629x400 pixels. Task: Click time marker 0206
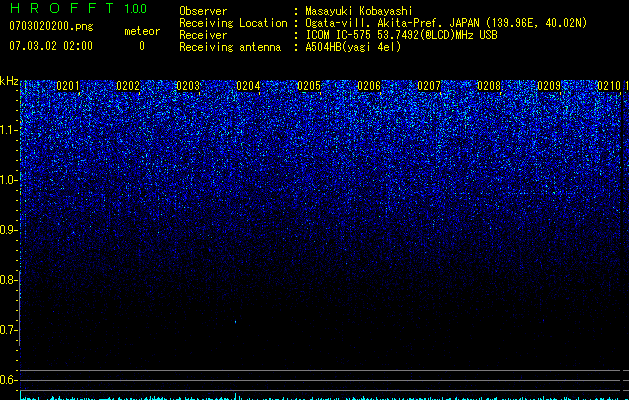pyautogui.click(x=369, y=86)
